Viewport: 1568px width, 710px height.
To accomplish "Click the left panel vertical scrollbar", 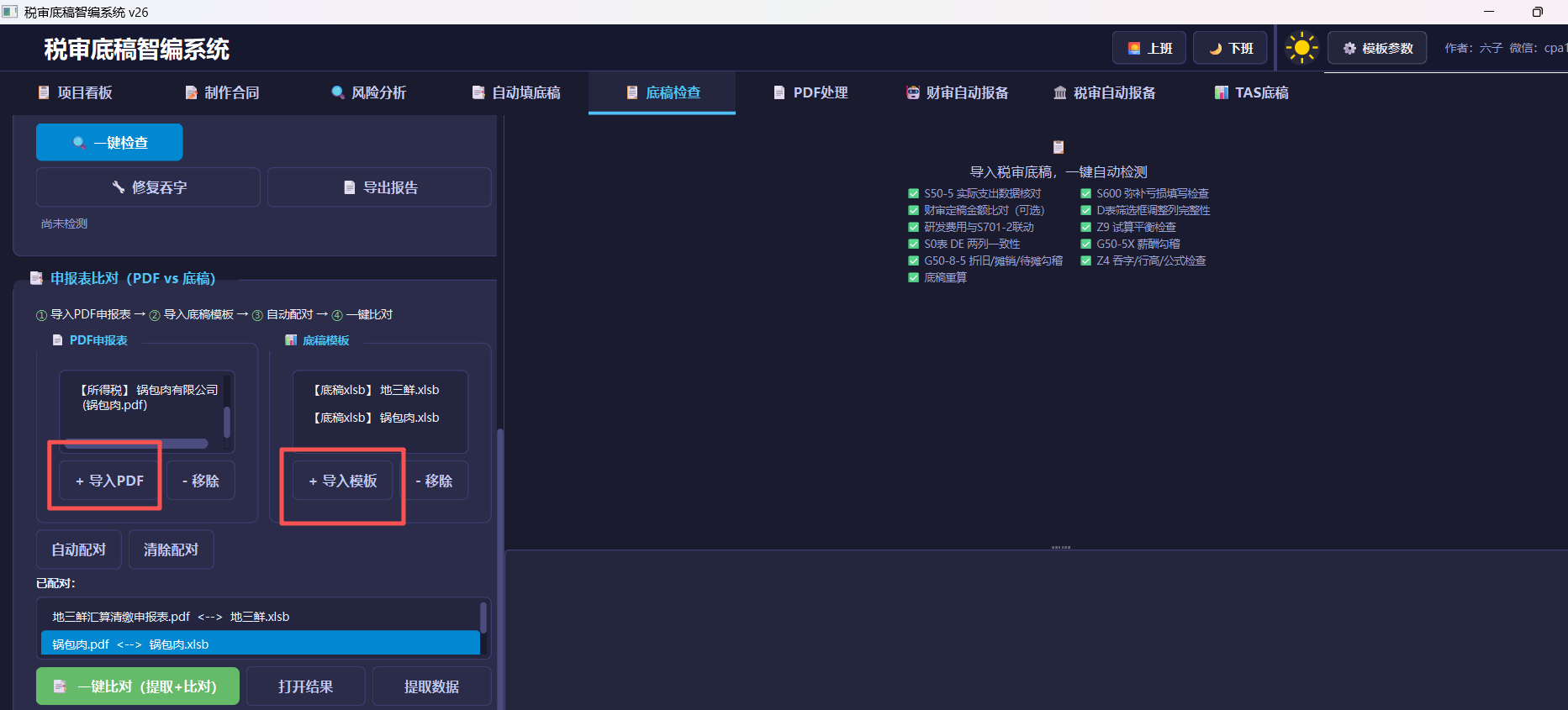I will tap(500, 568).
